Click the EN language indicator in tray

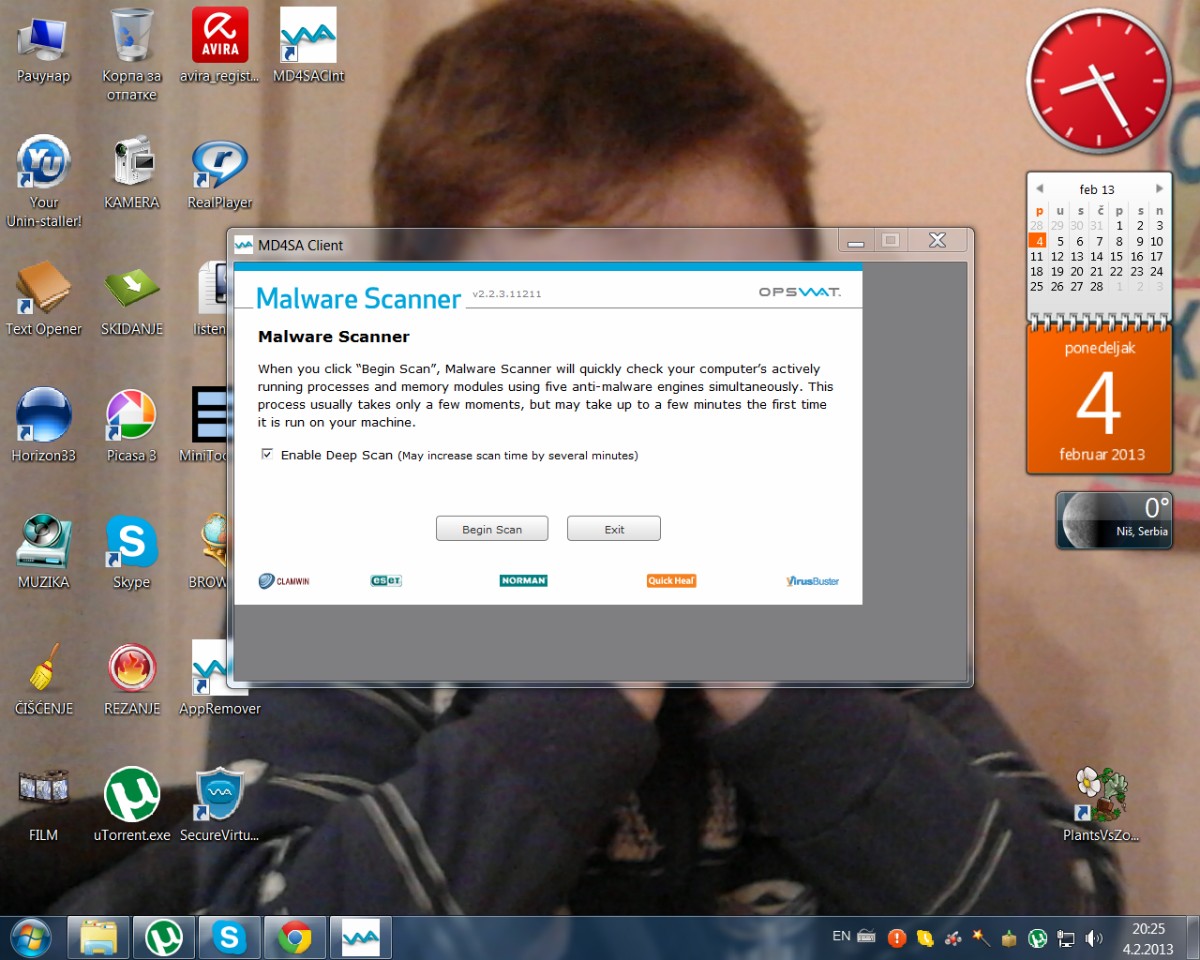point(841,937)
